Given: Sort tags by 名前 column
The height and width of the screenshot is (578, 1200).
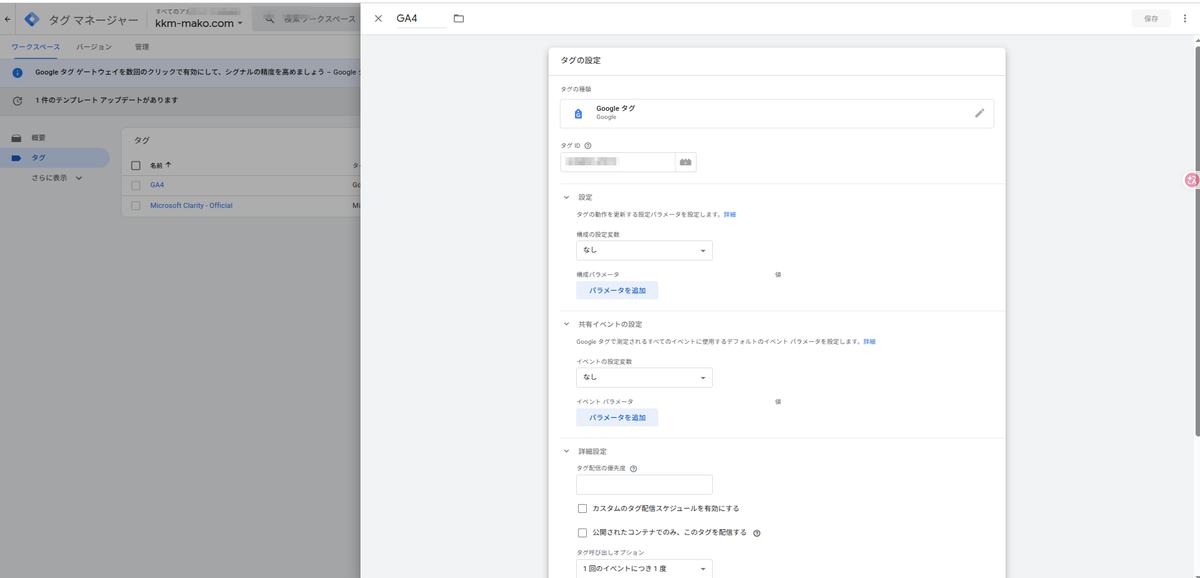Looking at the screenshot, I should (160, 165).
